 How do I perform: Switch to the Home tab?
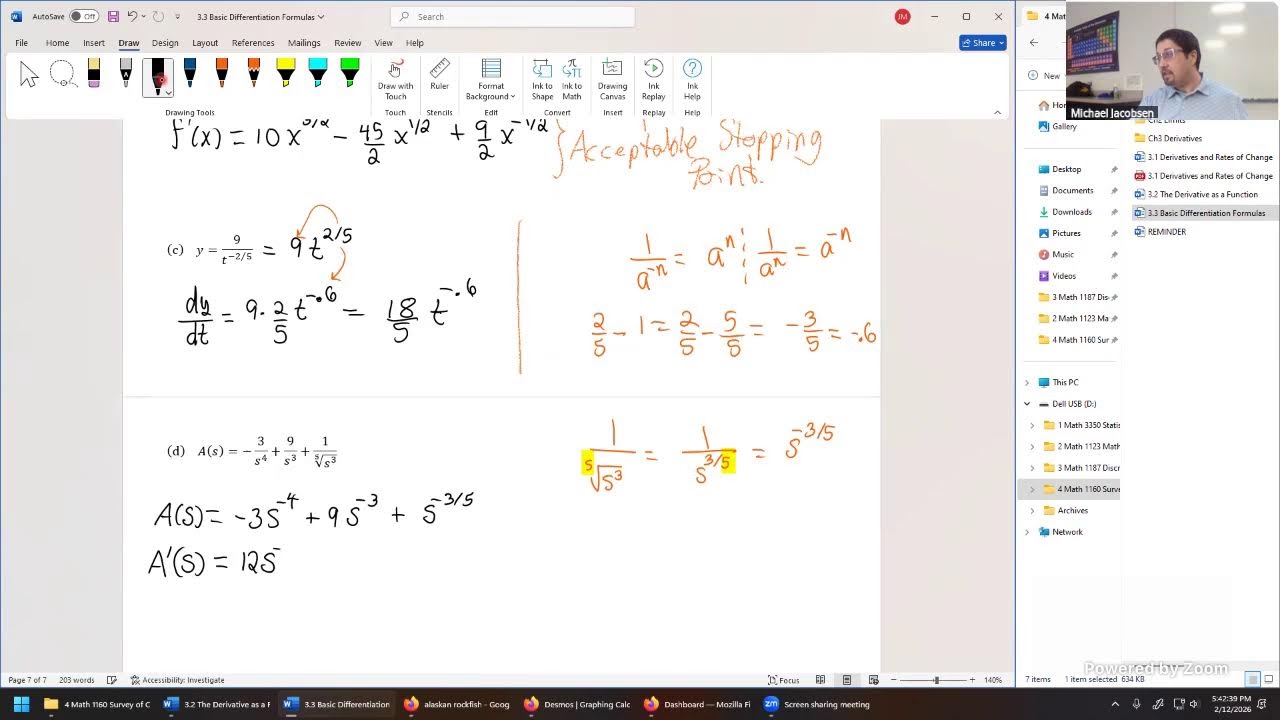coord(57,43)
